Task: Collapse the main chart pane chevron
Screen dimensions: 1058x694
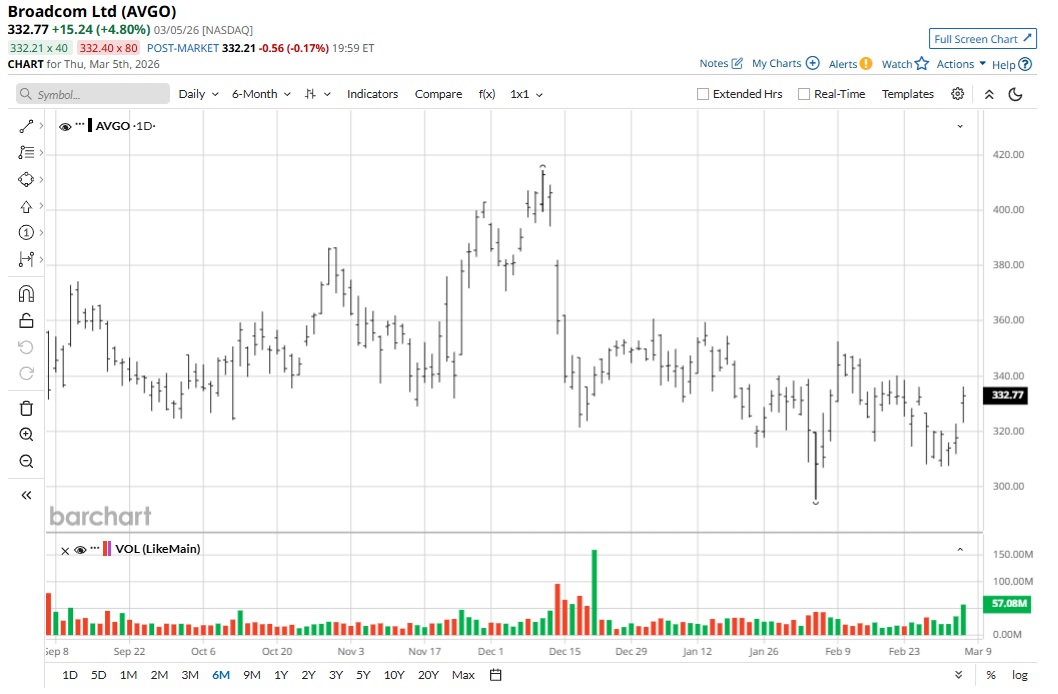Action: [960, 126]
